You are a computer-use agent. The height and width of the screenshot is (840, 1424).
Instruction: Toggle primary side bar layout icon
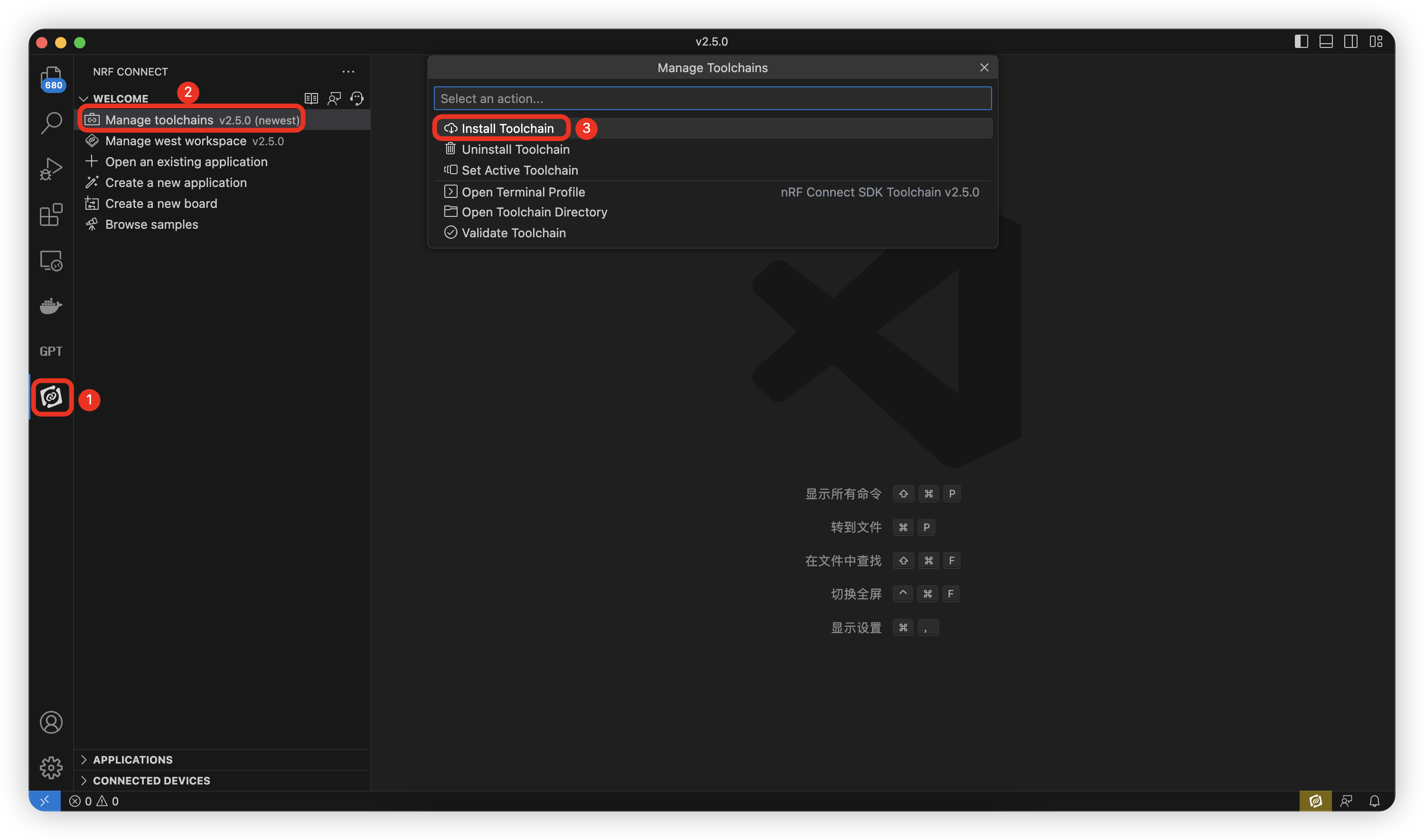(x=1301, y=41)
